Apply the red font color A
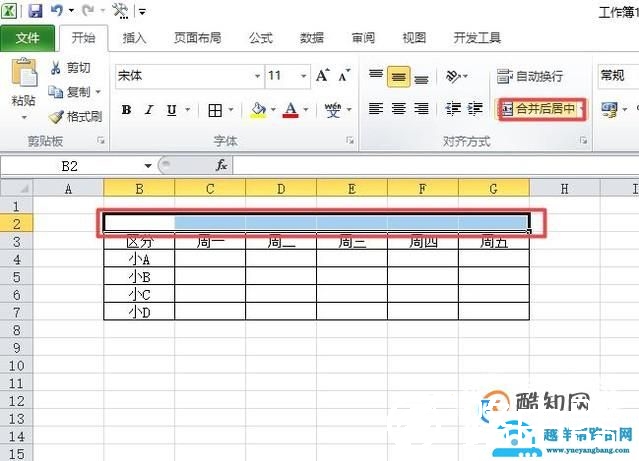Image resolution: width=639 pixels, height=461 pixels. pyautogui.click(x=290, y=110)
